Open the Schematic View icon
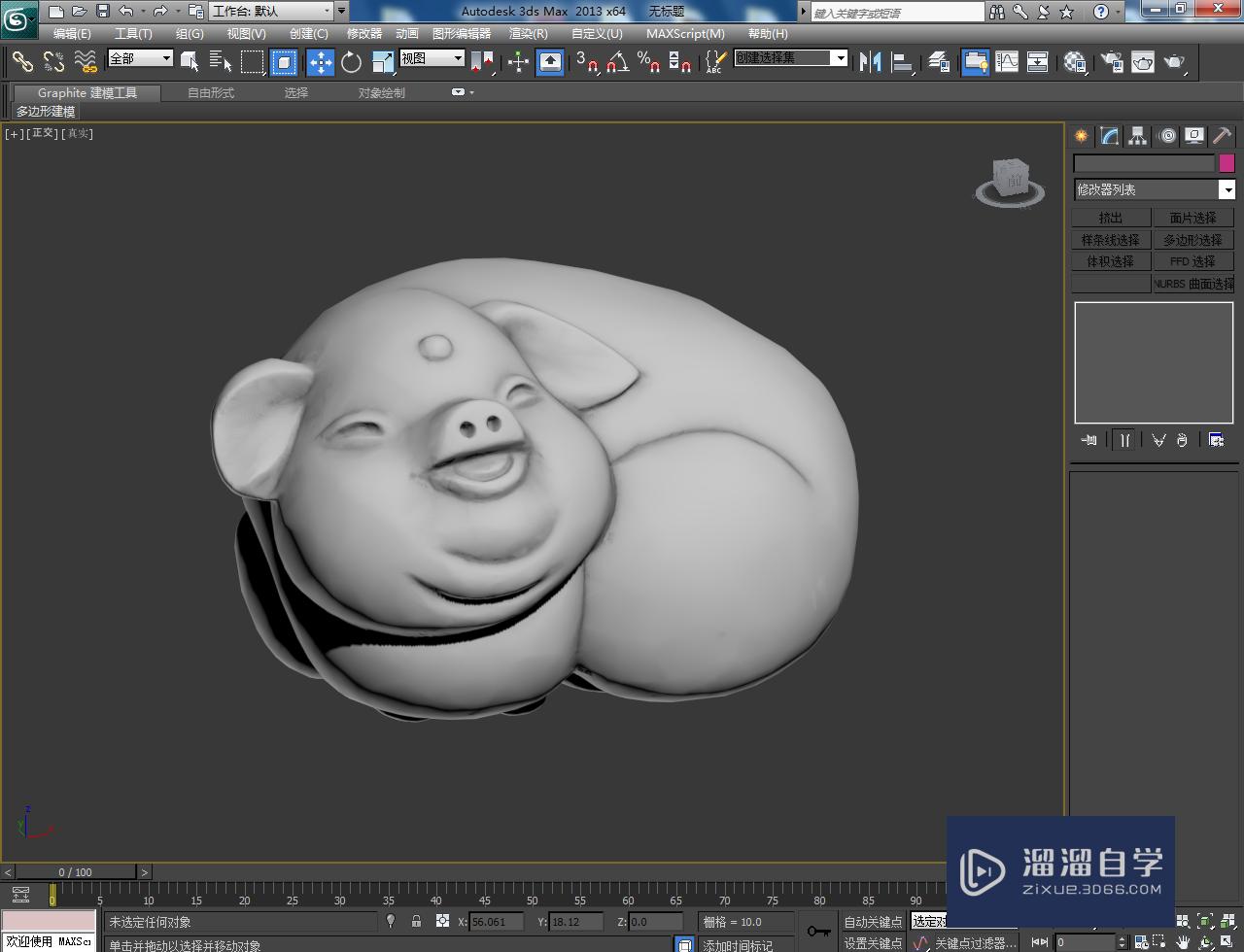Viewport: 1244px width, 952px height. coord(1038,62)
